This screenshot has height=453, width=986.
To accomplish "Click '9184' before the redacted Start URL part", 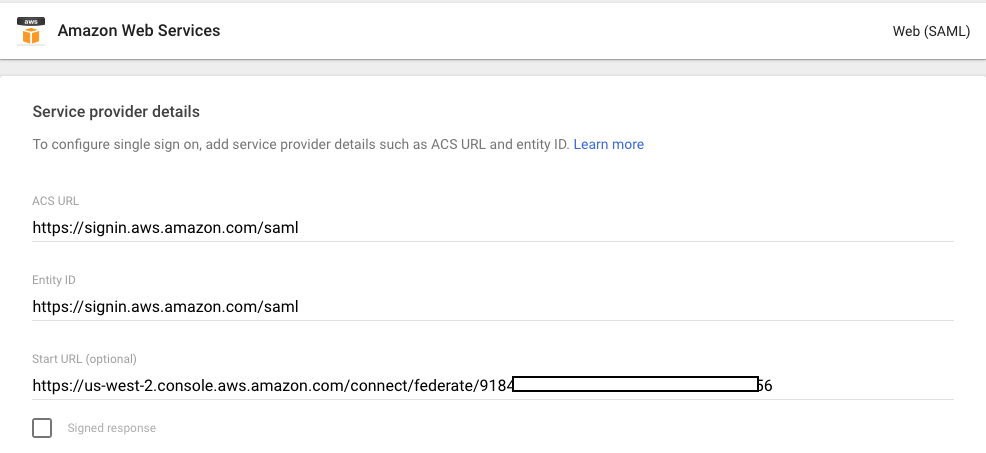I will point(495,385).
